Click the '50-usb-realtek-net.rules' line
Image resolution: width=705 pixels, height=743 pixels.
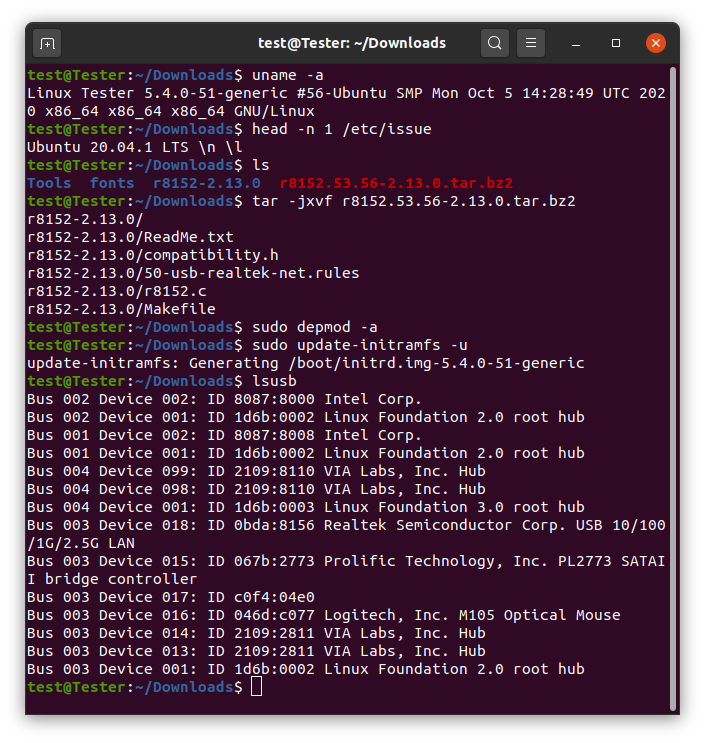coord(193,273)
